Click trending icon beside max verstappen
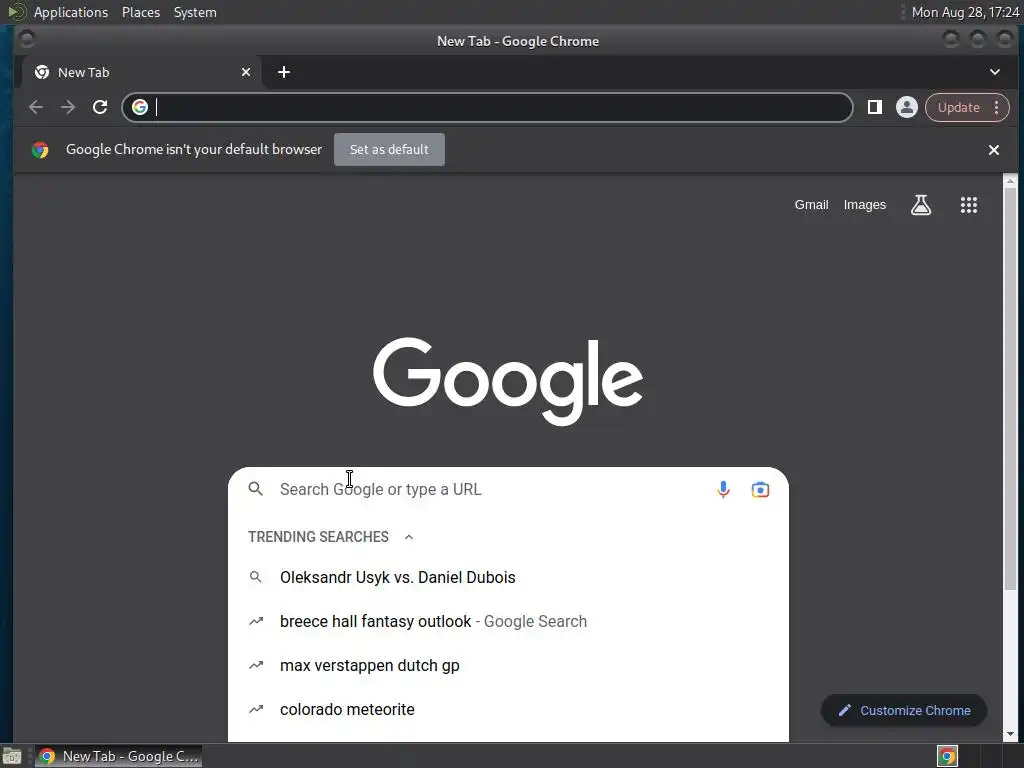 pyautogui.click(x=255, y=665)
